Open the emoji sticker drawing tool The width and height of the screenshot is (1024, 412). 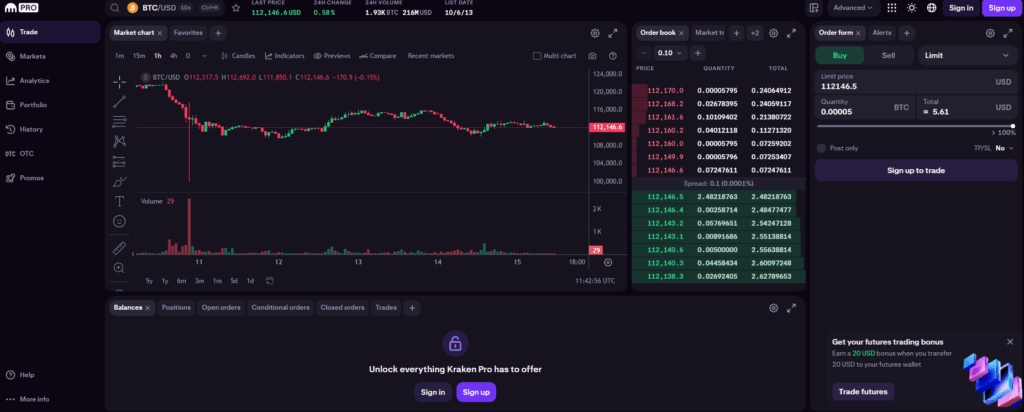(120, 221)
